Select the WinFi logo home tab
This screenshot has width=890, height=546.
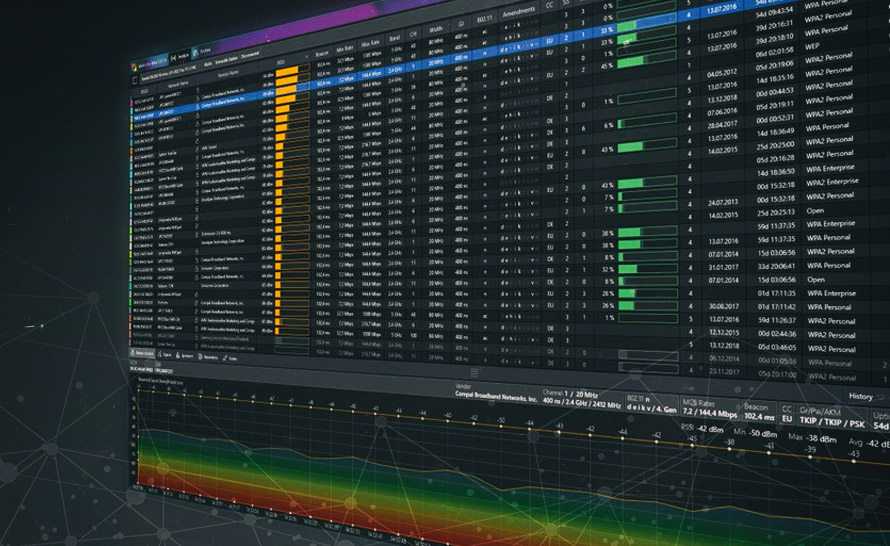pos(149,63)
